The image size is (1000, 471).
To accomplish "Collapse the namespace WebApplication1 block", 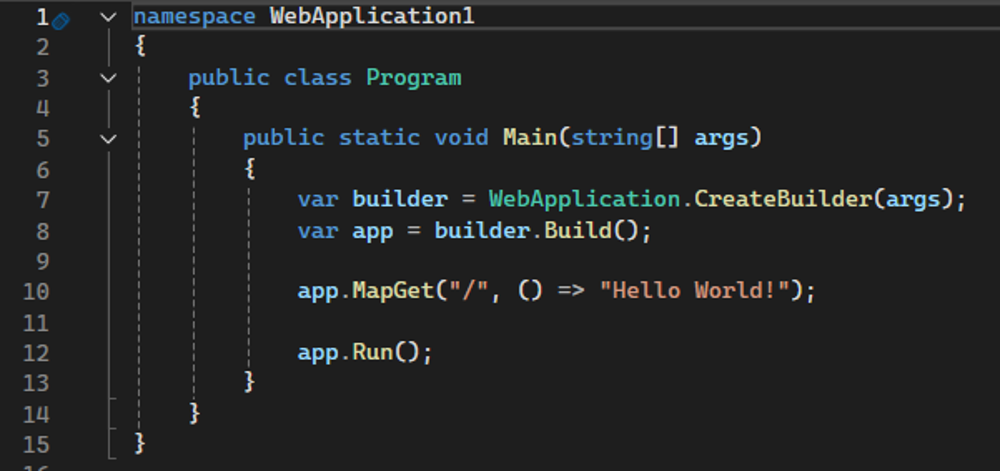I will [108, 17].
